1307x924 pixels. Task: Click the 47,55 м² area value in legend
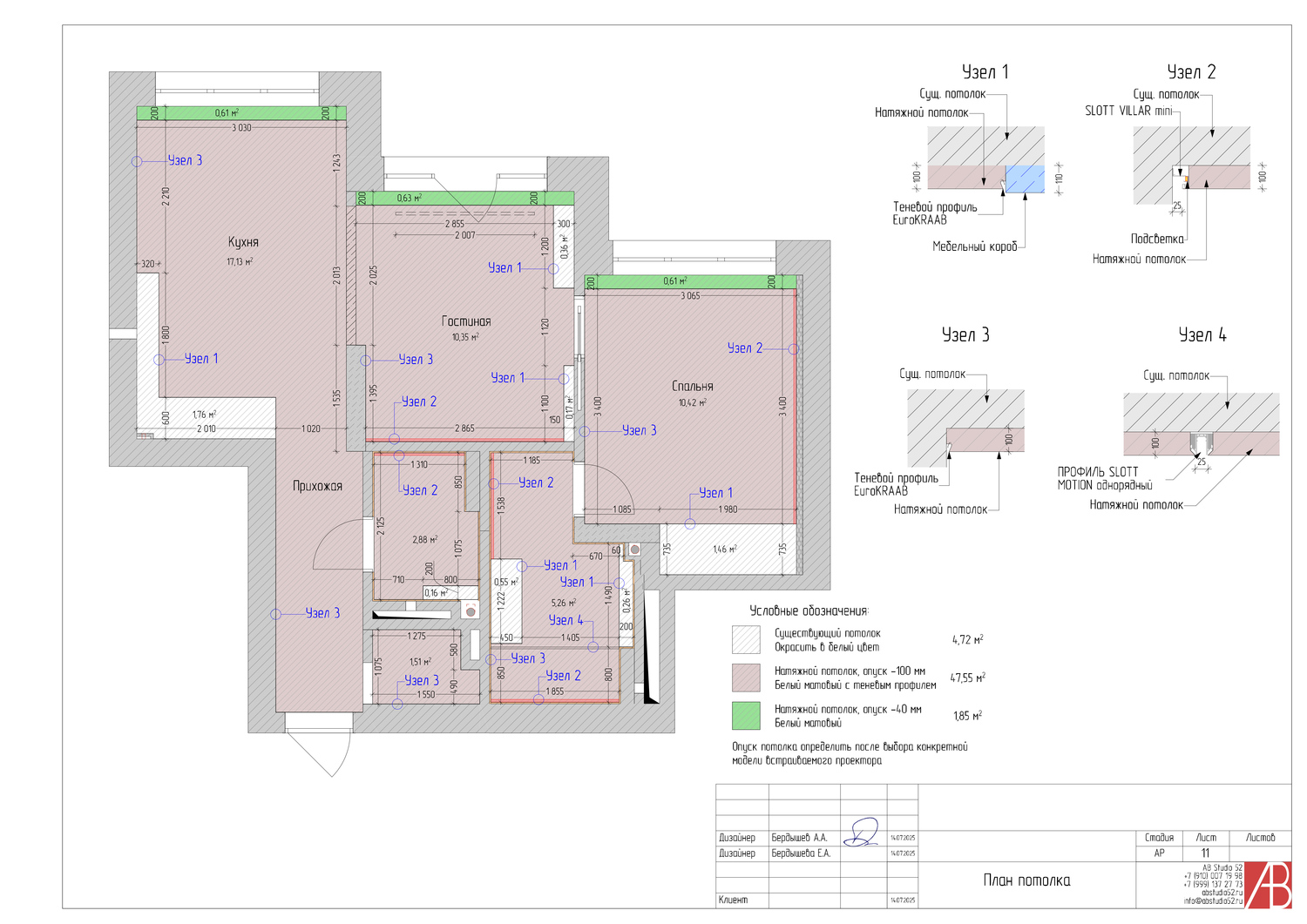(967, 678)
